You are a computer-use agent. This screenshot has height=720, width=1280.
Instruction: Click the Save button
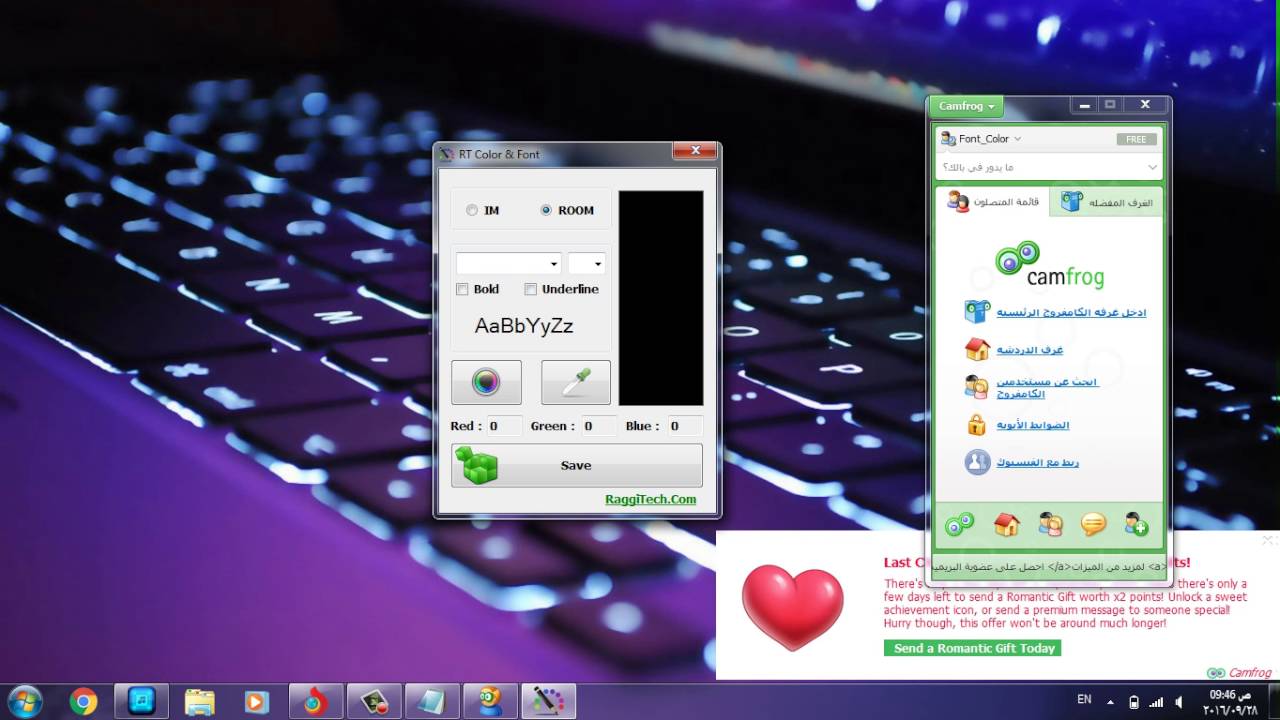577,466
